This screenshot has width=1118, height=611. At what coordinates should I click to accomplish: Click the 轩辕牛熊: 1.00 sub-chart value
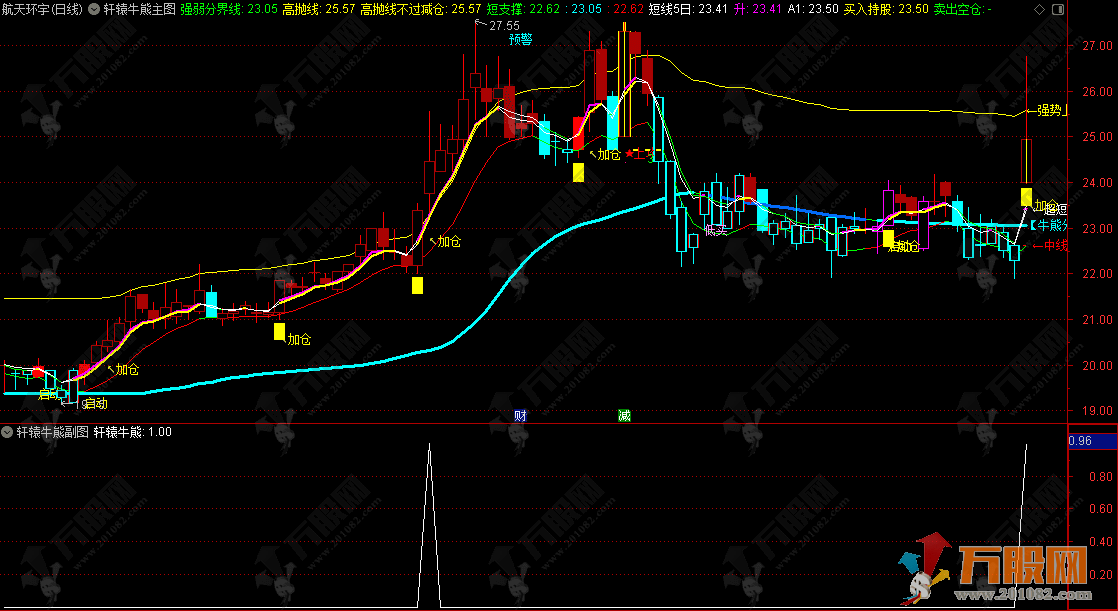(133, 432)
